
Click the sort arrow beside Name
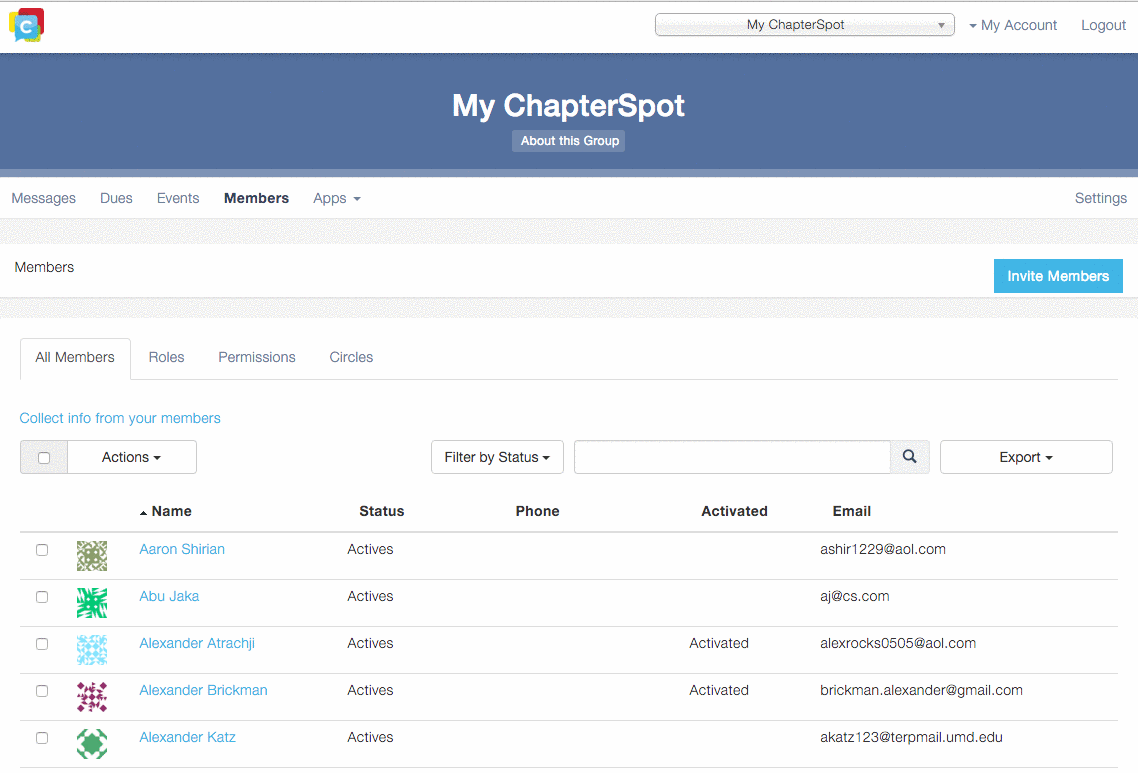point(144,513)
